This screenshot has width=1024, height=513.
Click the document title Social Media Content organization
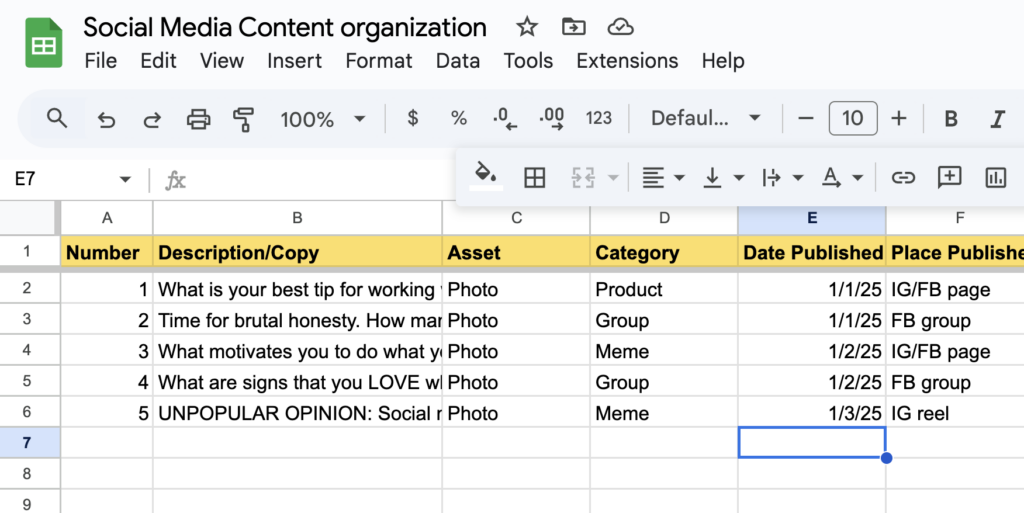point(285,27)
